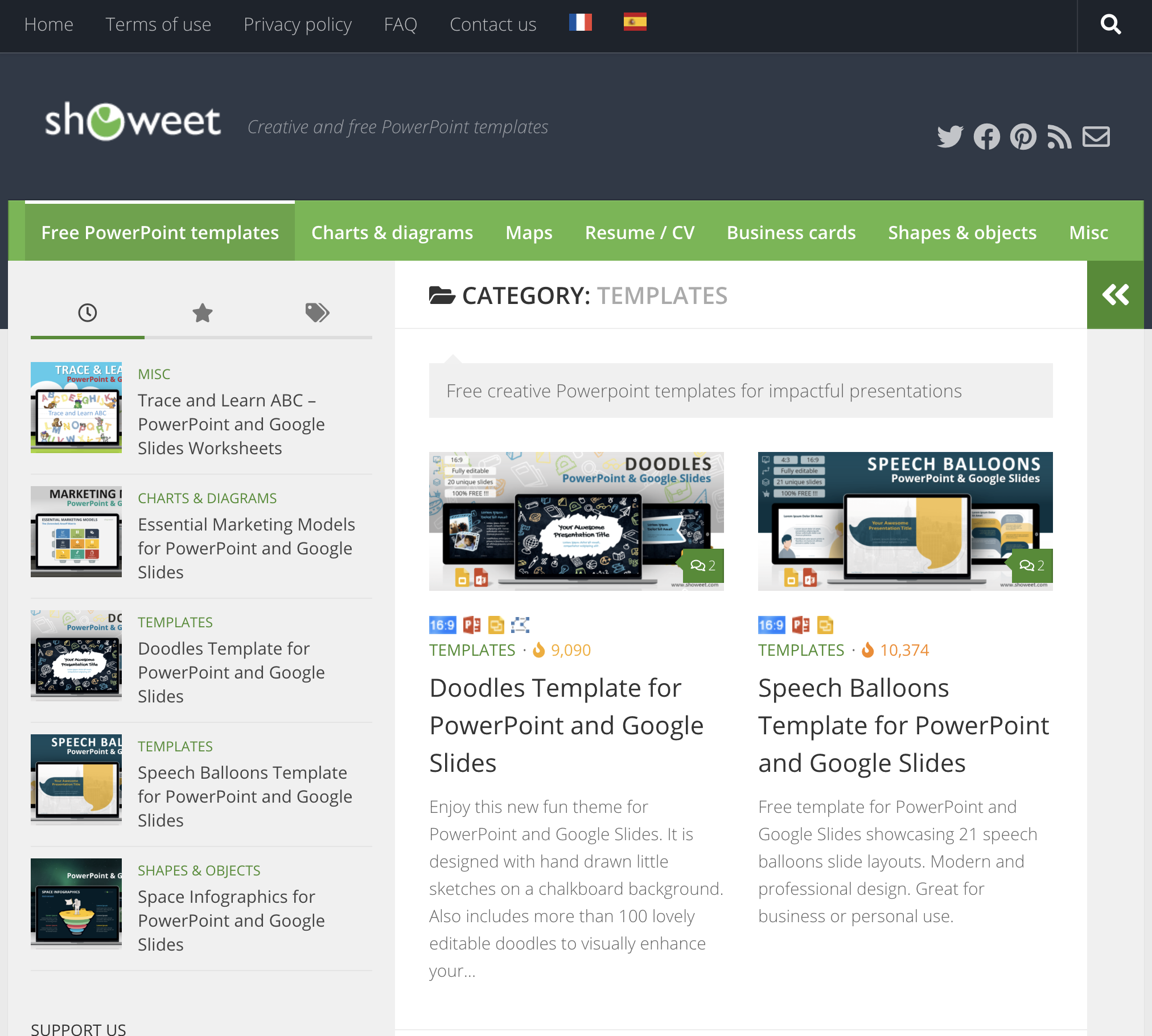Click comments badge on Doodles image

point(702,565)
